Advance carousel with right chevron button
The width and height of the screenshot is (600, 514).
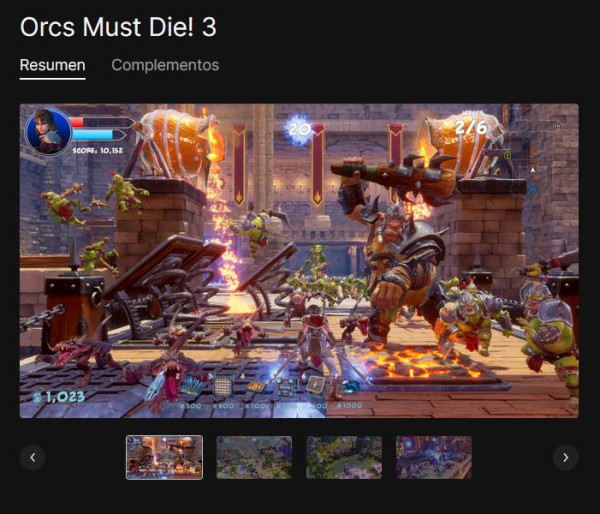566,457
